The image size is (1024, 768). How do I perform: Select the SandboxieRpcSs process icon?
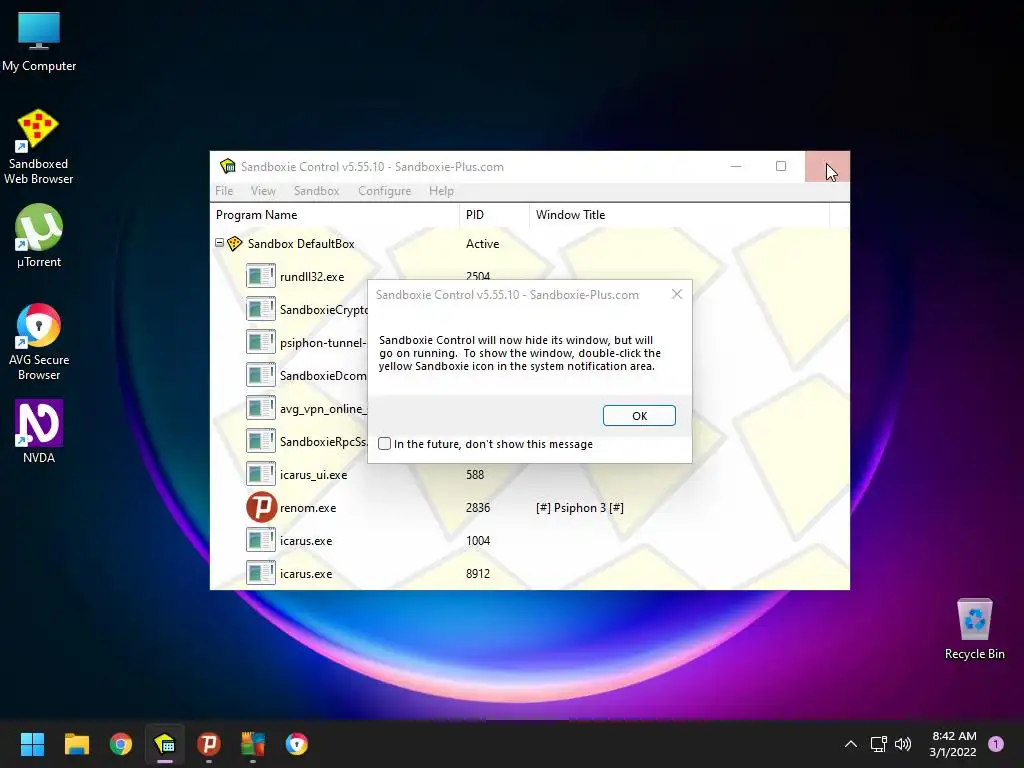tap(261, 441)
